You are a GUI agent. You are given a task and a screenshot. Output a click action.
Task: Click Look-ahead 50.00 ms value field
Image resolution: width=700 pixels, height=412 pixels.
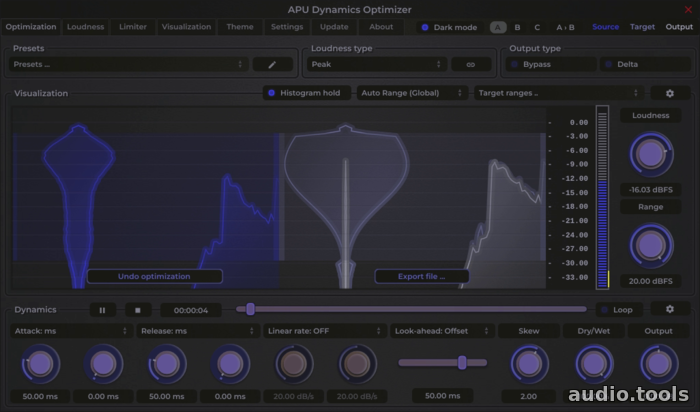[442, 395]
